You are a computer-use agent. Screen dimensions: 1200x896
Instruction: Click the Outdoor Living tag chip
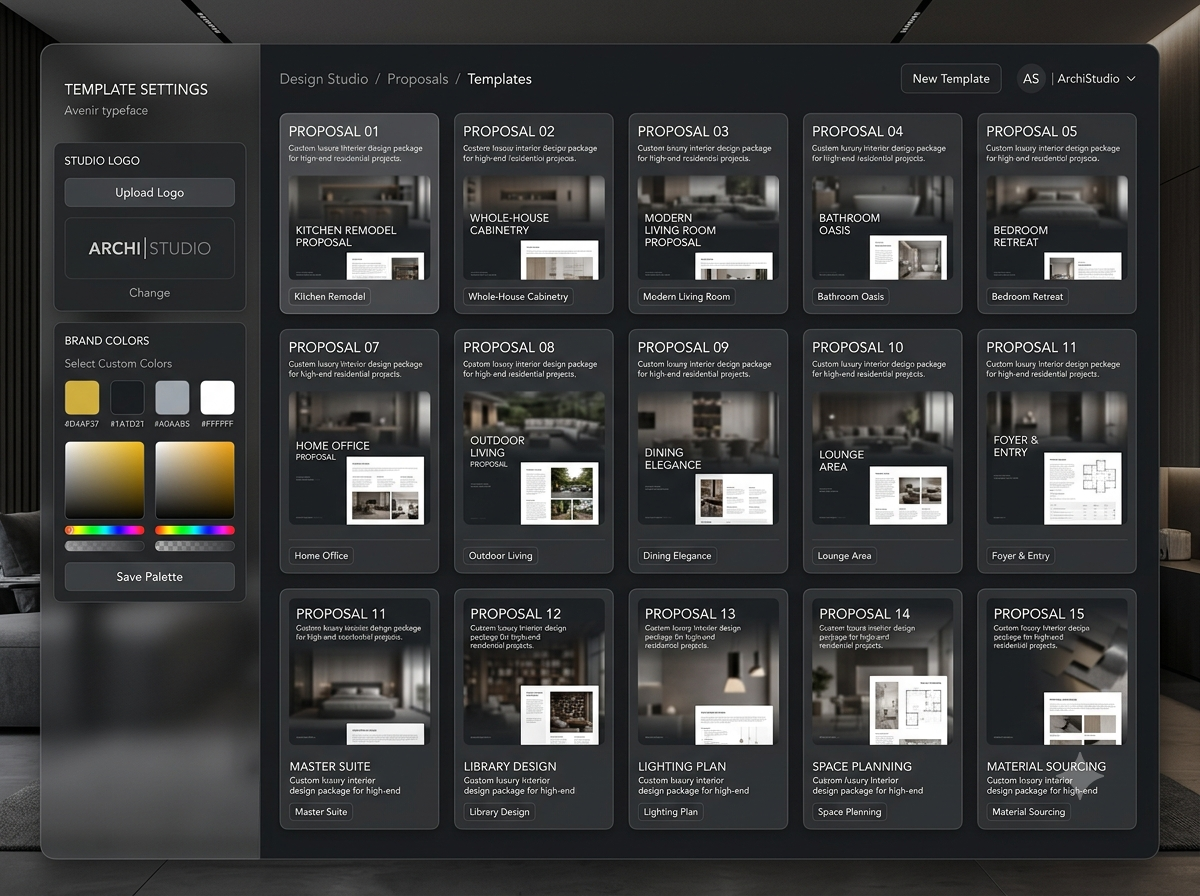click(x=501, y=556)
